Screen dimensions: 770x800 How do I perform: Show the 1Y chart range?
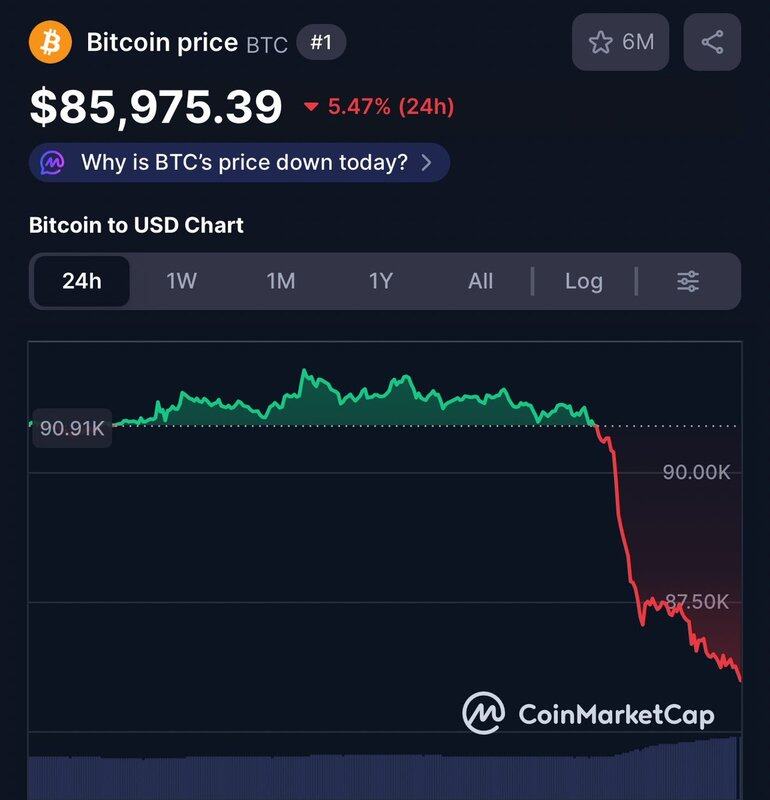381,281
